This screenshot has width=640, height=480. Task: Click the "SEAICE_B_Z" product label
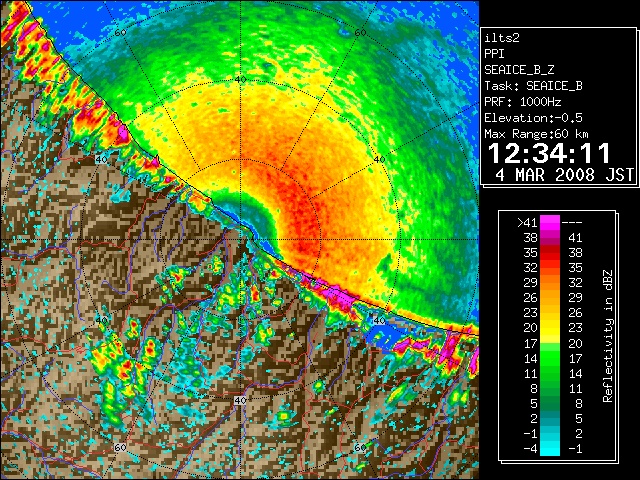click(519, 70)
